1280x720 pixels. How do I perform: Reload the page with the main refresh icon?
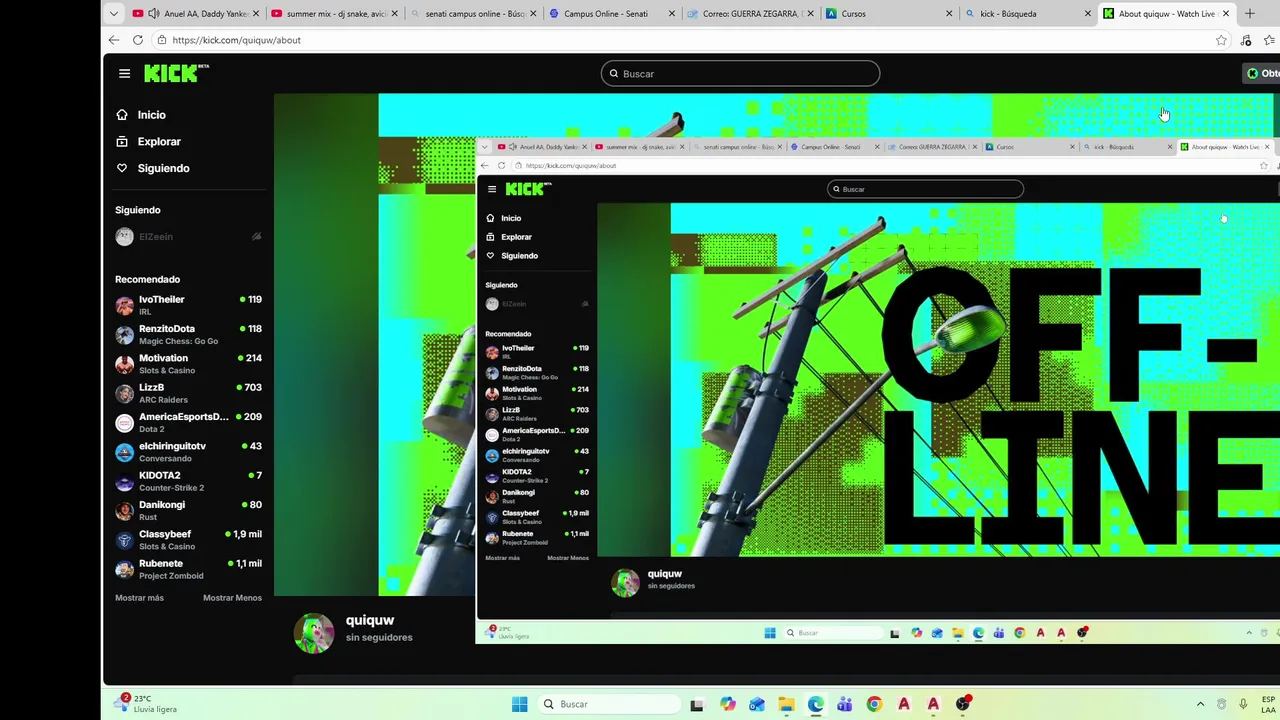coord(138,40)
